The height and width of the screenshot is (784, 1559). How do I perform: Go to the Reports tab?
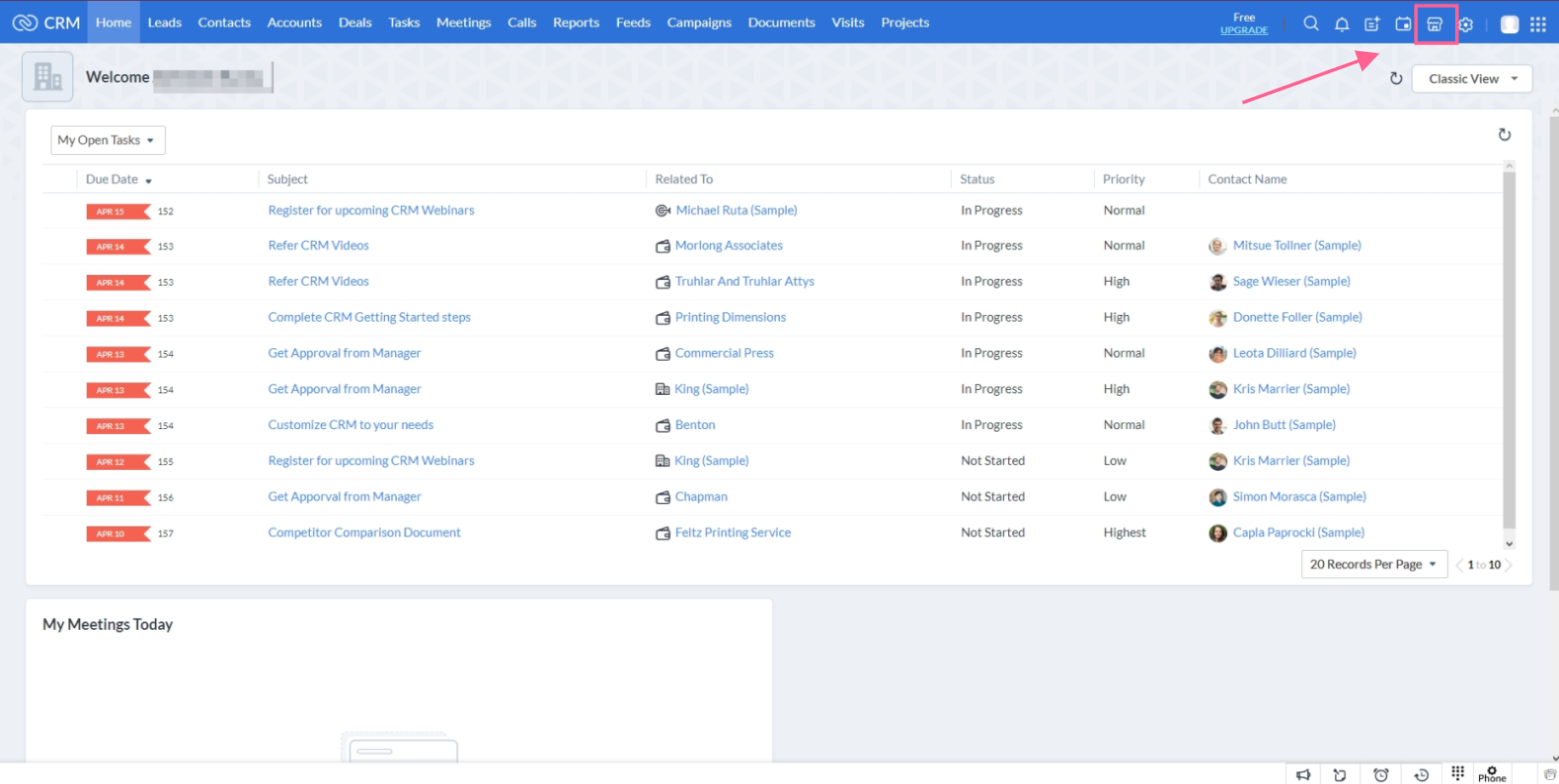(x=576, y=22)
